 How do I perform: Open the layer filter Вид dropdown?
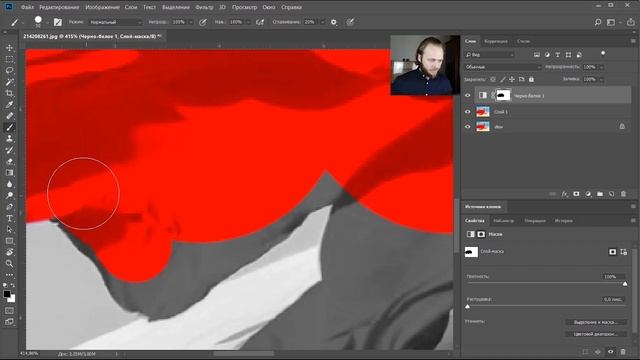click(489, 54)
